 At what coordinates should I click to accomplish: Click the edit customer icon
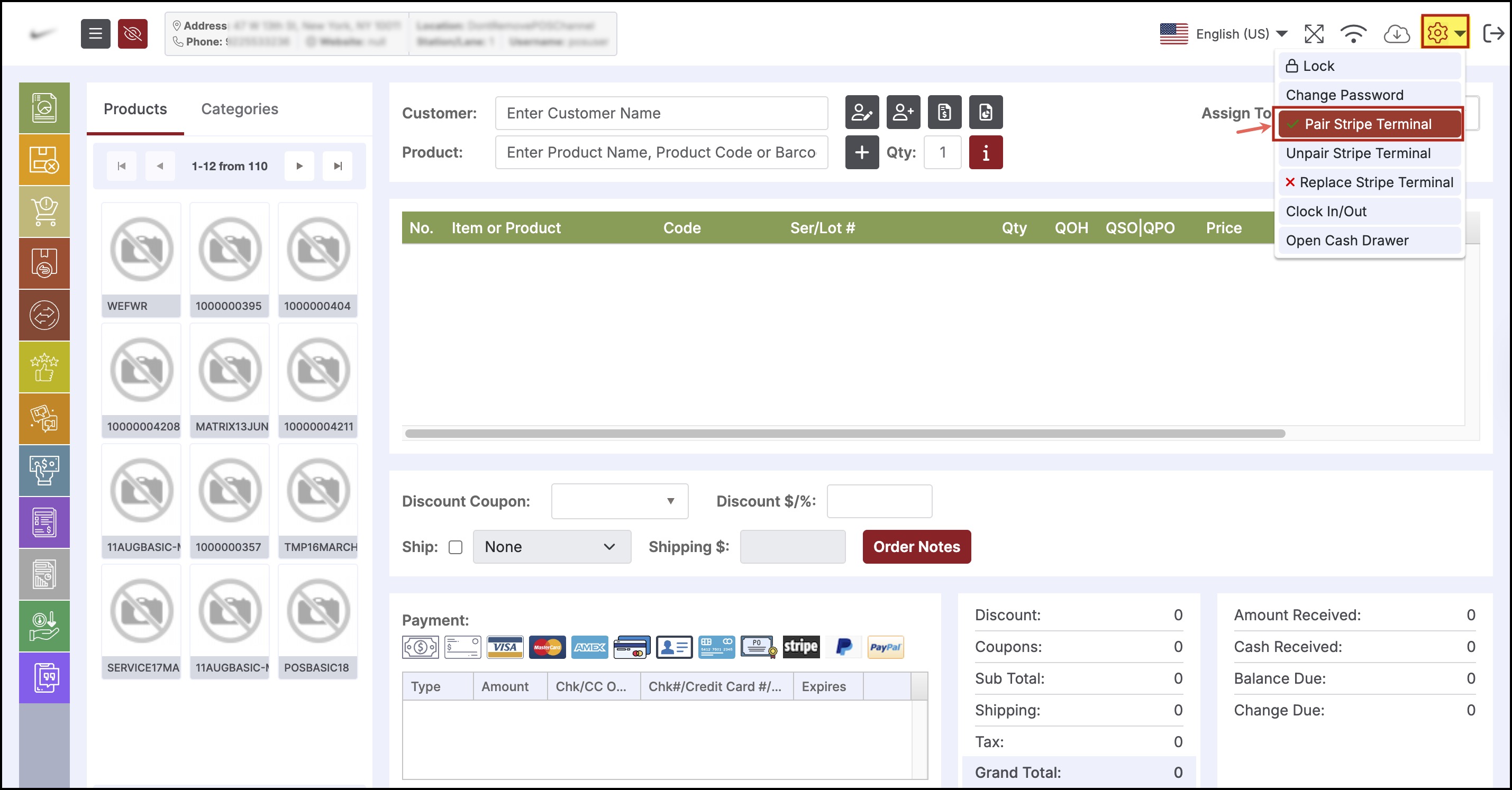[x=861, y=112]
